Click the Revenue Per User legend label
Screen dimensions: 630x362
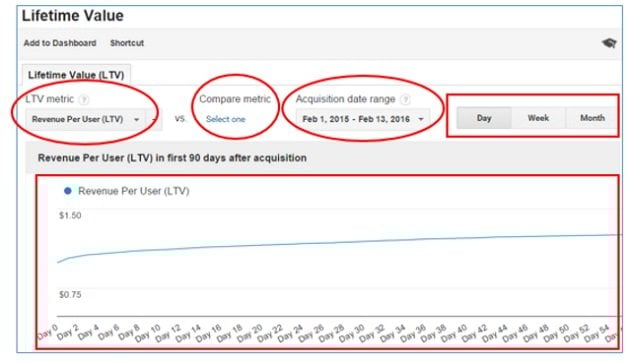coord(133,191)
